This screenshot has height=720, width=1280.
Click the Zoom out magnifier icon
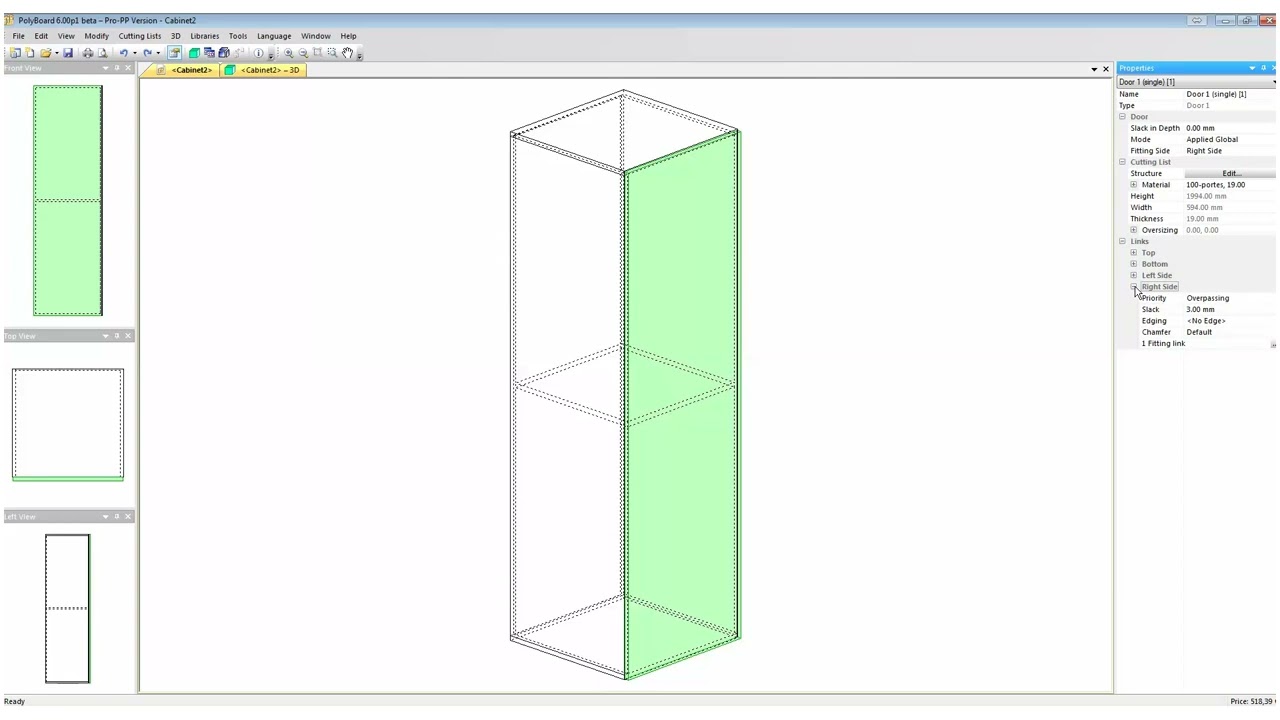click(x=303, y=53)
